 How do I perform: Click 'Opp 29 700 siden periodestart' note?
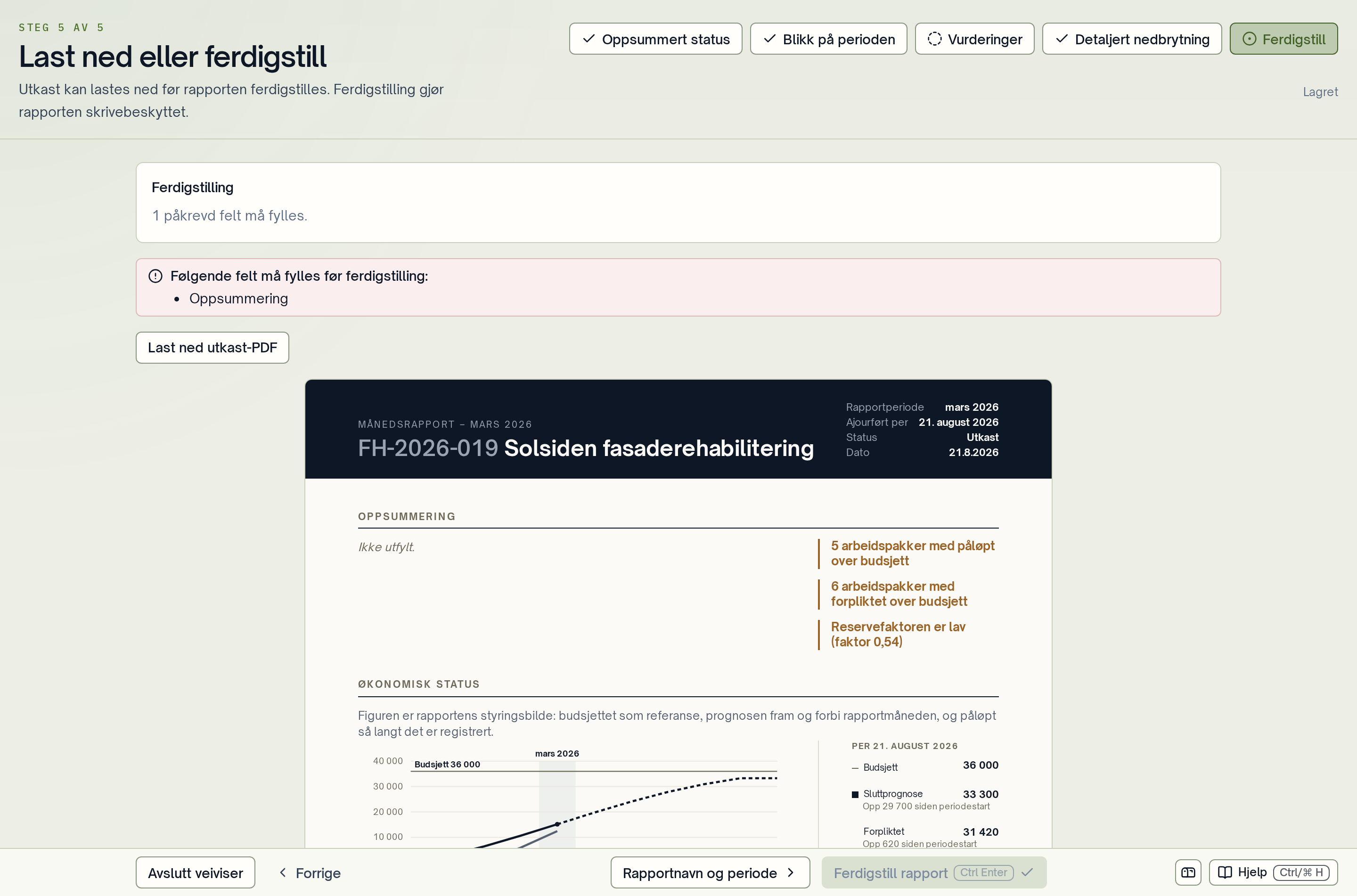click(x=925, y=806)
